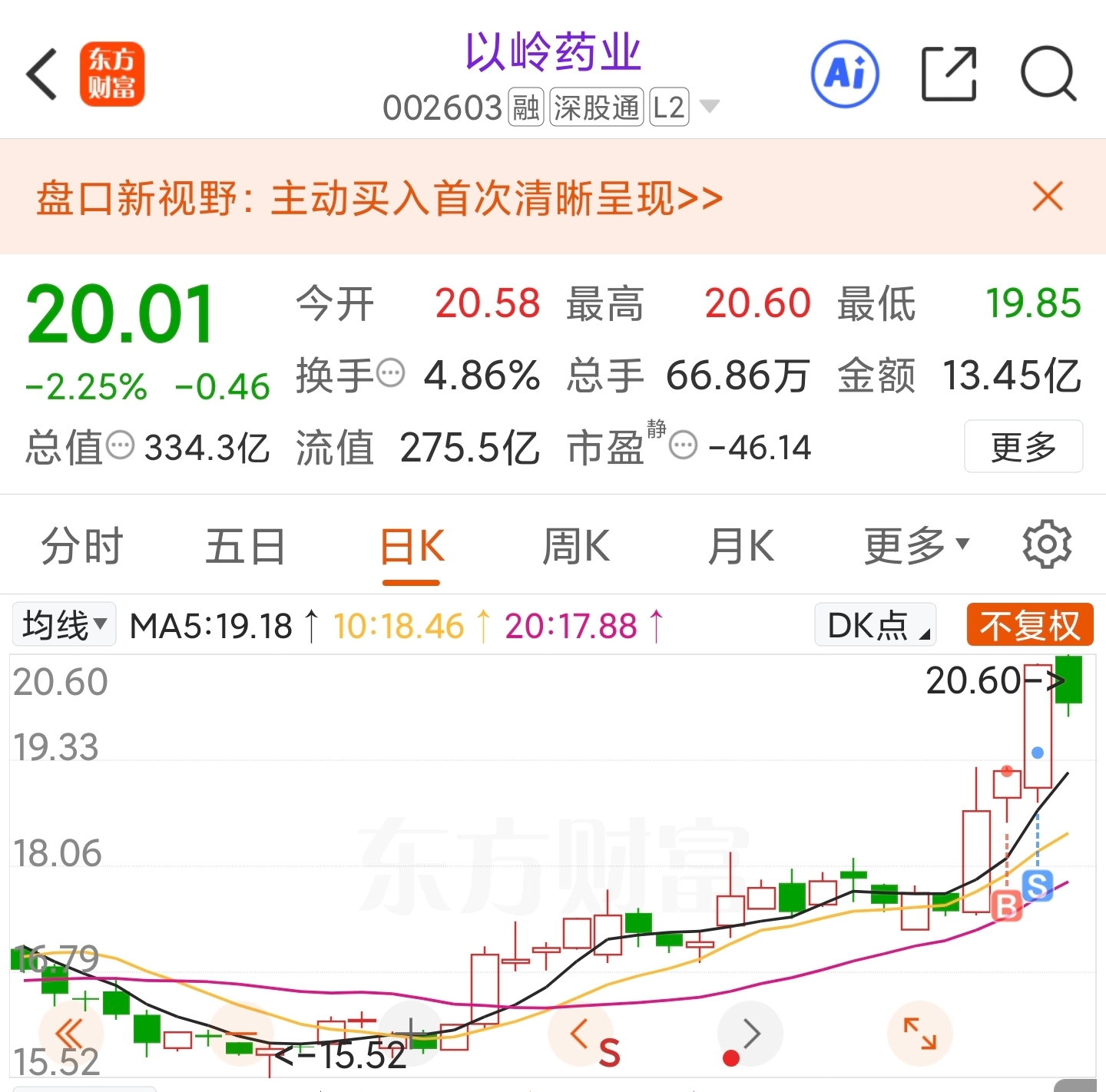
Task: Open the DK点 selector
Action: coord(876,624)
